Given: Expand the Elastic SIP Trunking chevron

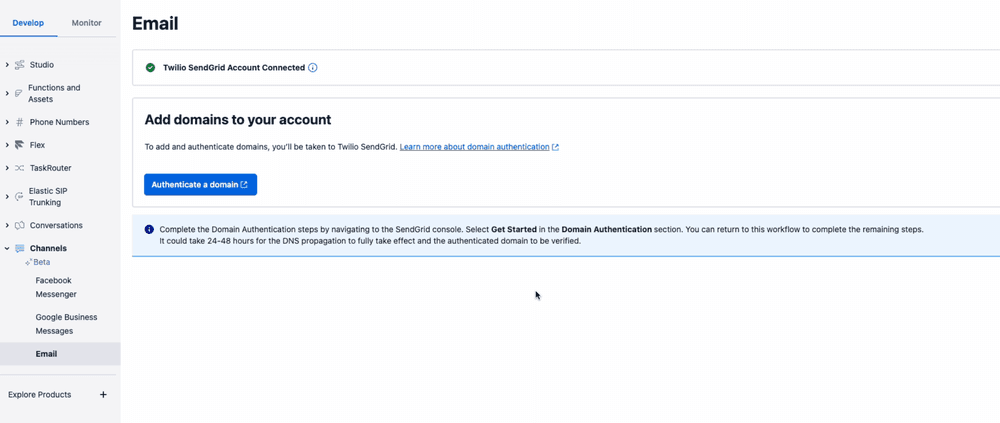Looking at the screenshot, I should pyautogui.click(x=6, y=197).
